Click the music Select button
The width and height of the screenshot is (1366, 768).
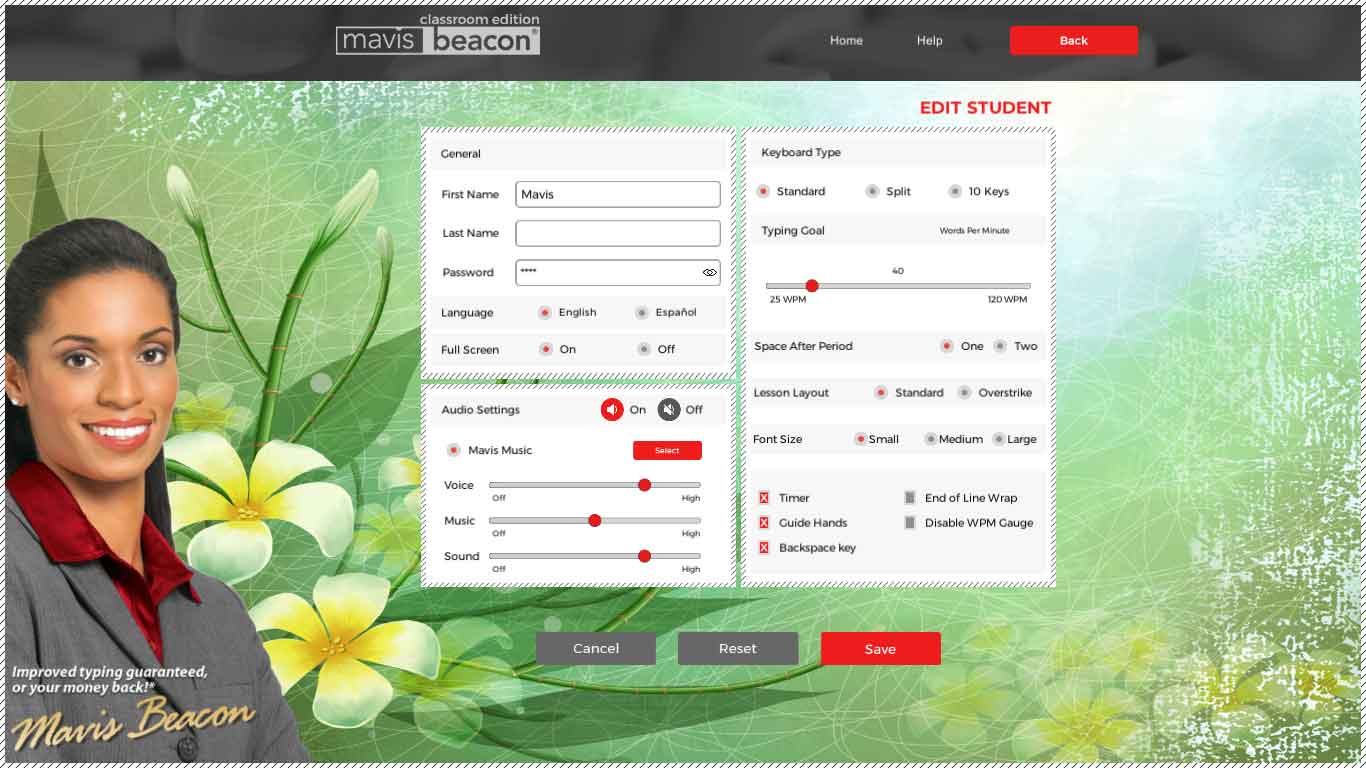(667, 451)
